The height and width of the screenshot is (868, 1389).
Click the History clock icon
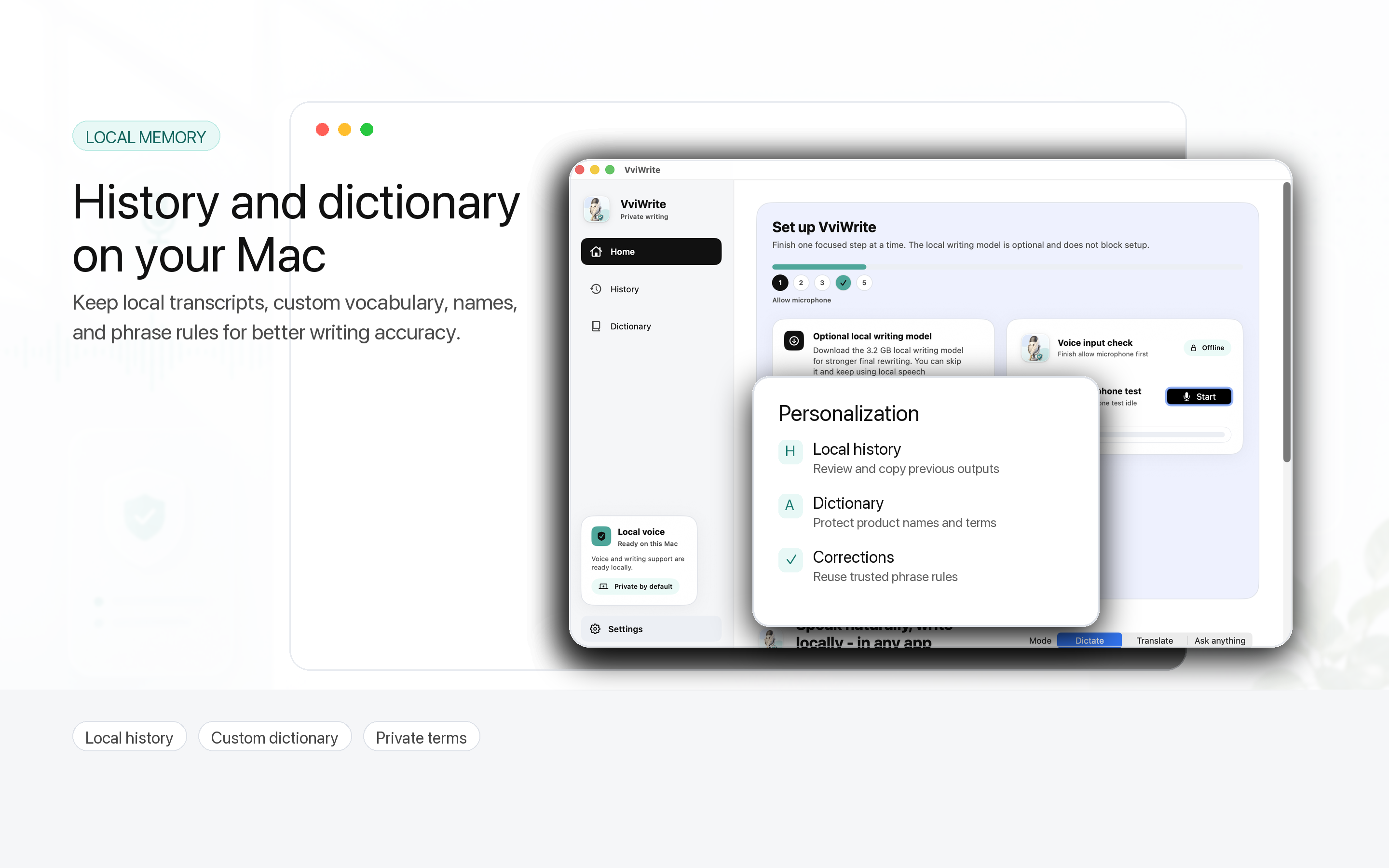pos(596,289)
